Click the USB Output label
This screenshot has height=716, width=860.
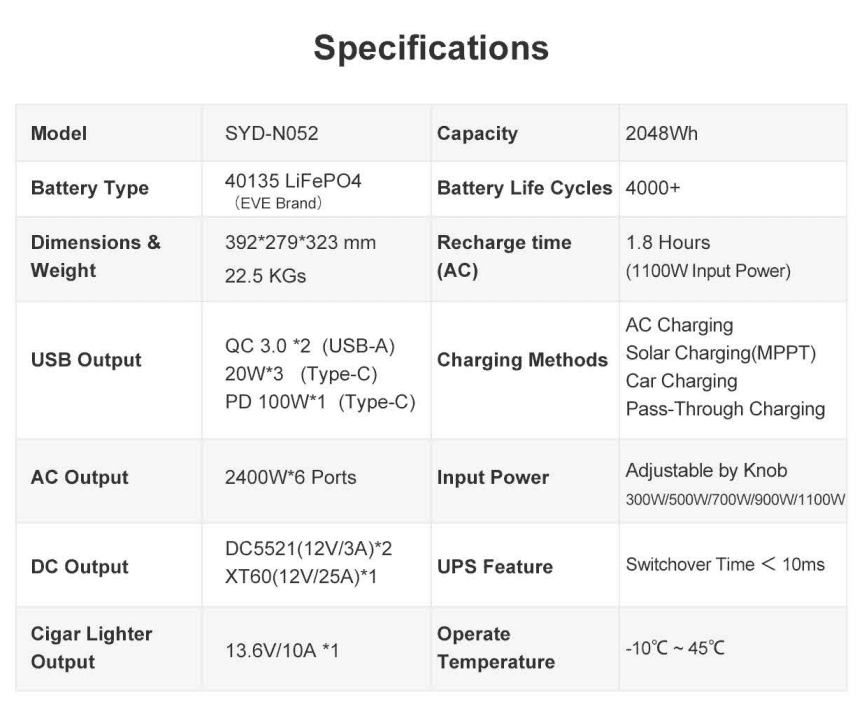86,360
